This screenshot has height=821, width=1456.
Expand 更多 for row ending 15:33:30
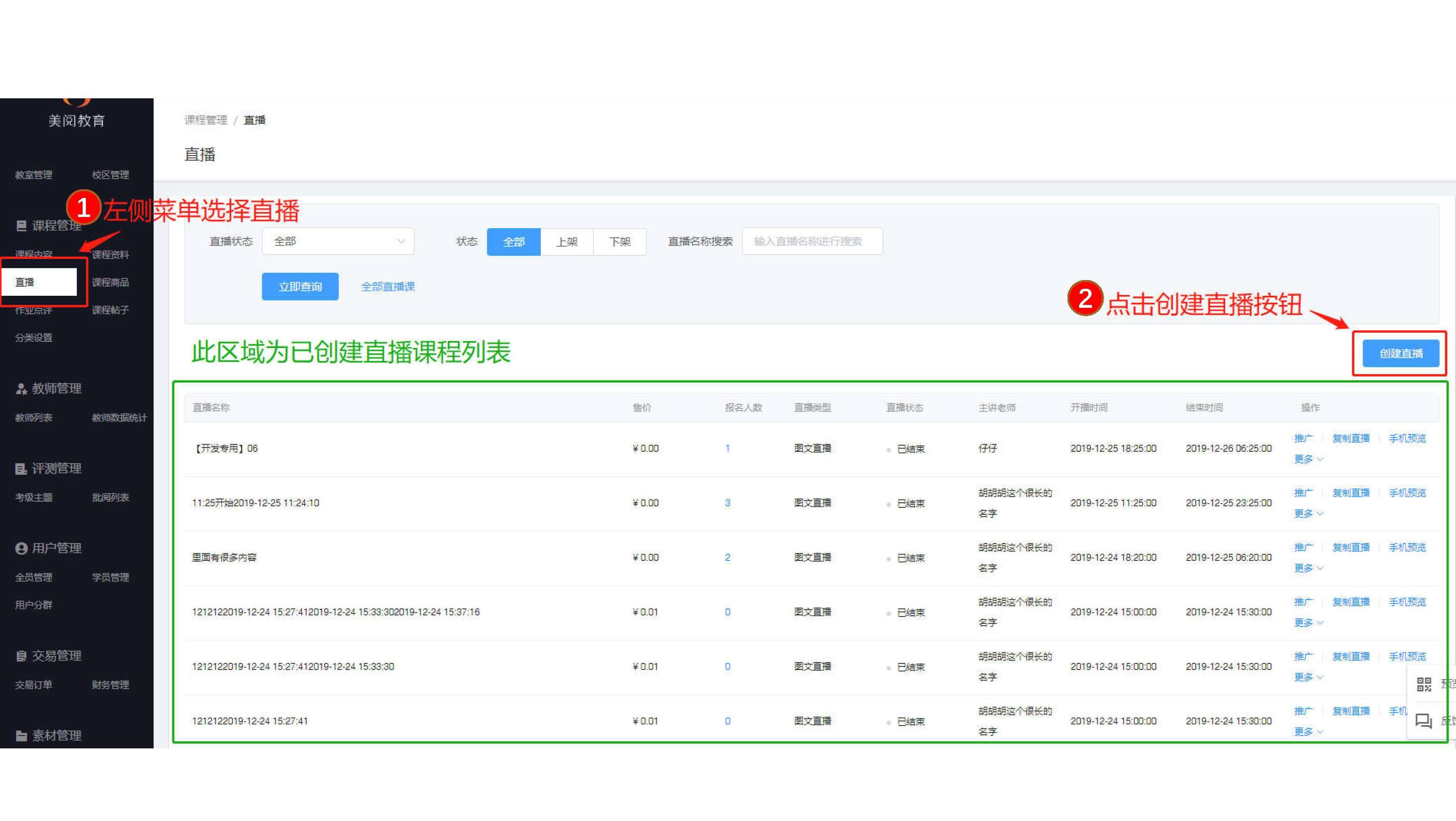click(x=1309, y=677)
